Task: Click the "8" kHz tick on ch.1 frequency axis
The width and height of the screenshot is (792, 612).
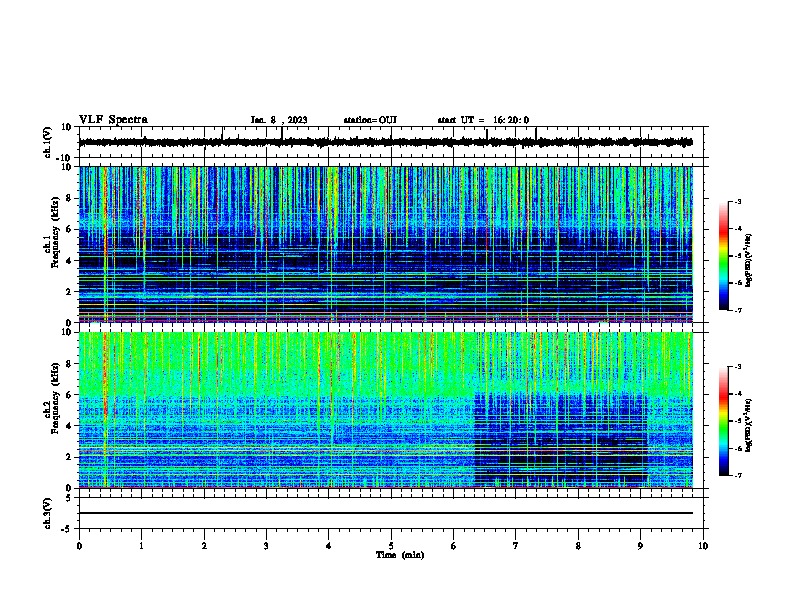Action: [x=69, y=198]
